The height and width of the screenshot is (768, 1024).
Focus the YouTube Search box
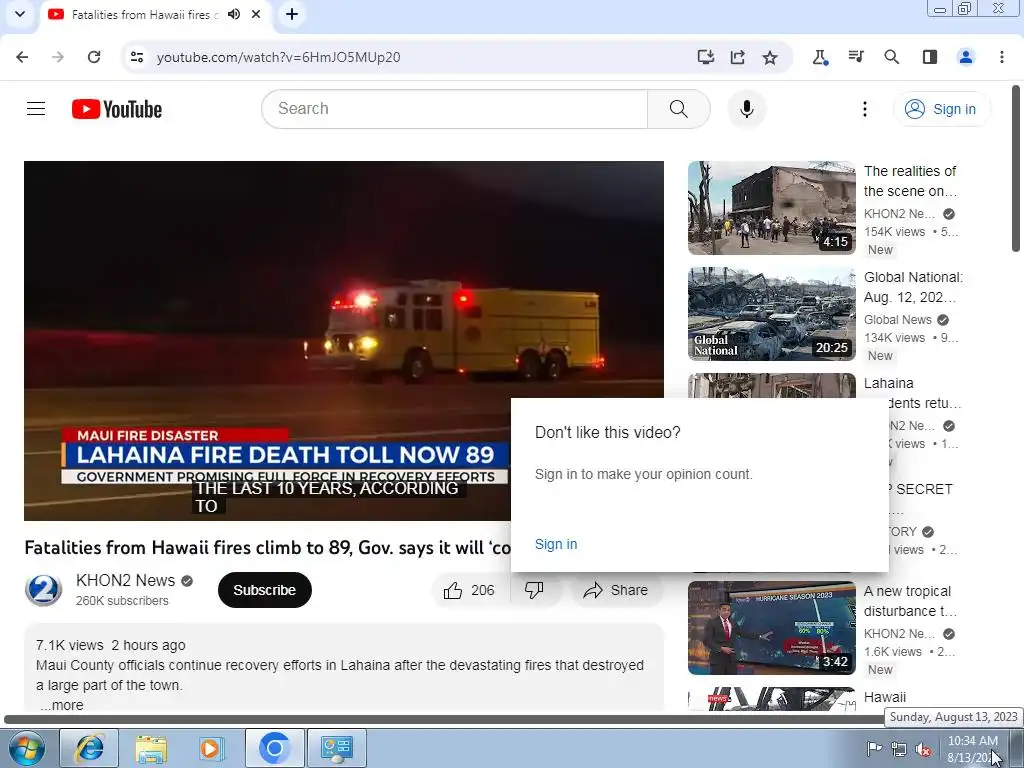coord(454,108)
